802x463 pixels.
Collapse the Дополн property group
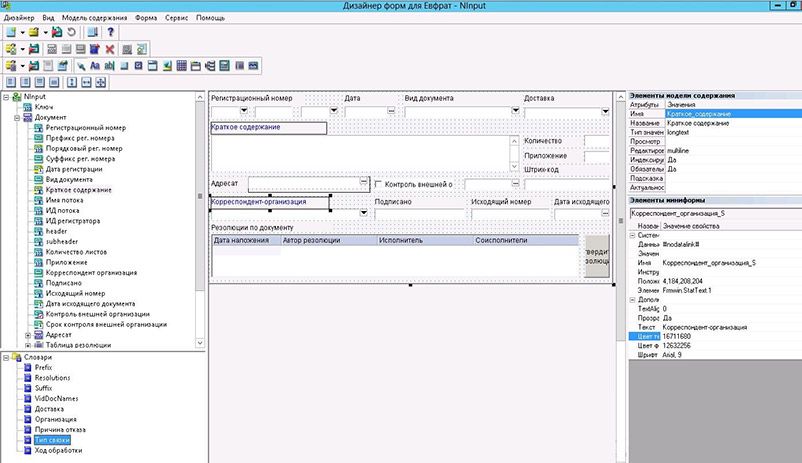(x=633, y=300)
